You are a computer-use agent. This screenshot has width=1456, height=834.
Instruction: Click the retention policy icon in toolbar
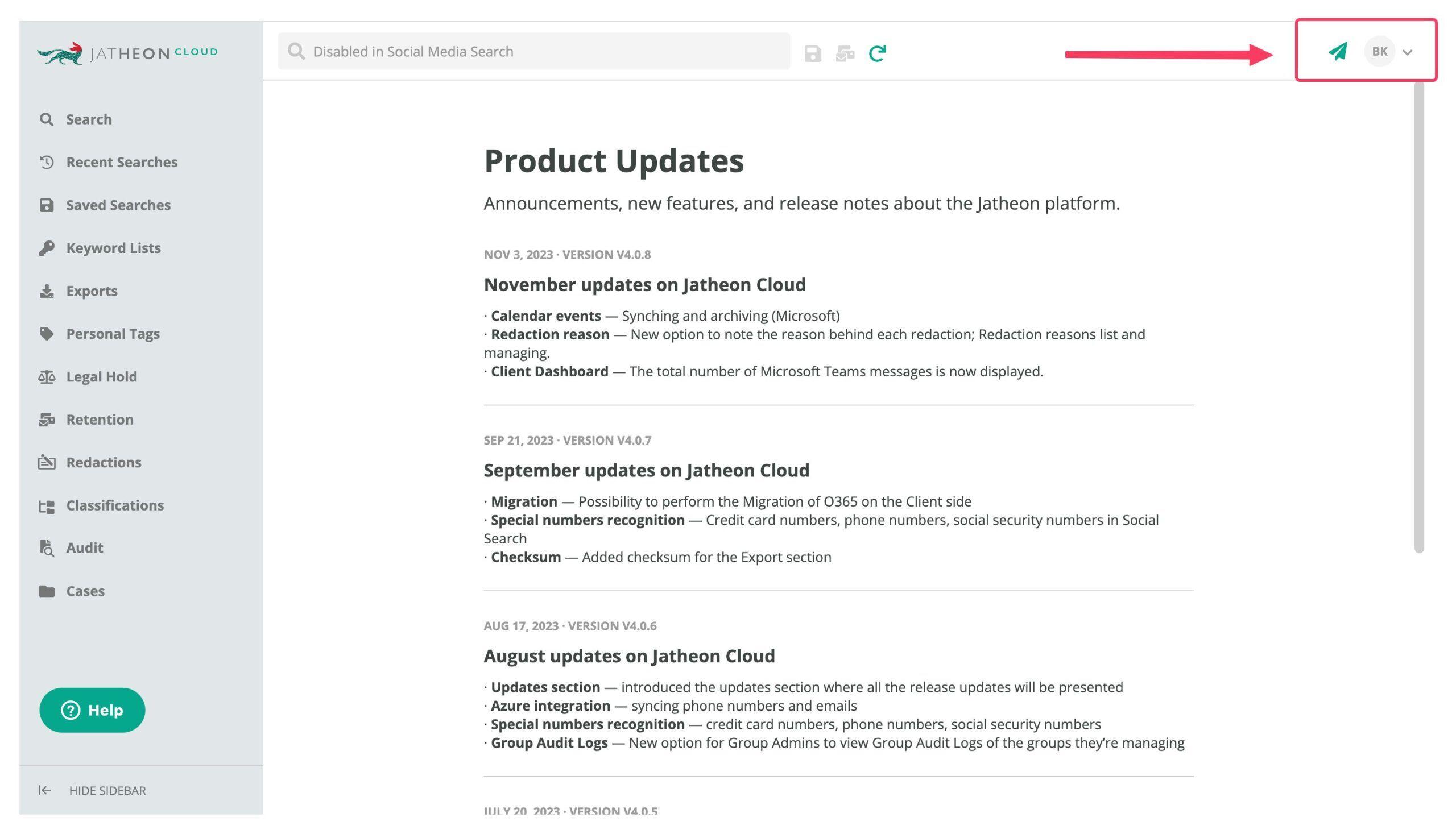point(845,53)
